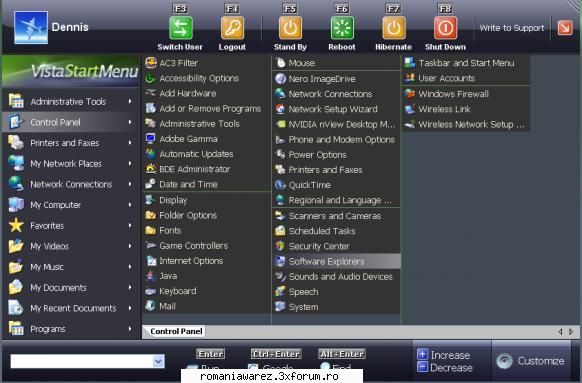Open AC3 Filter control panel item
This screenshot has width=582, height=383.
(x=206, y=63)
